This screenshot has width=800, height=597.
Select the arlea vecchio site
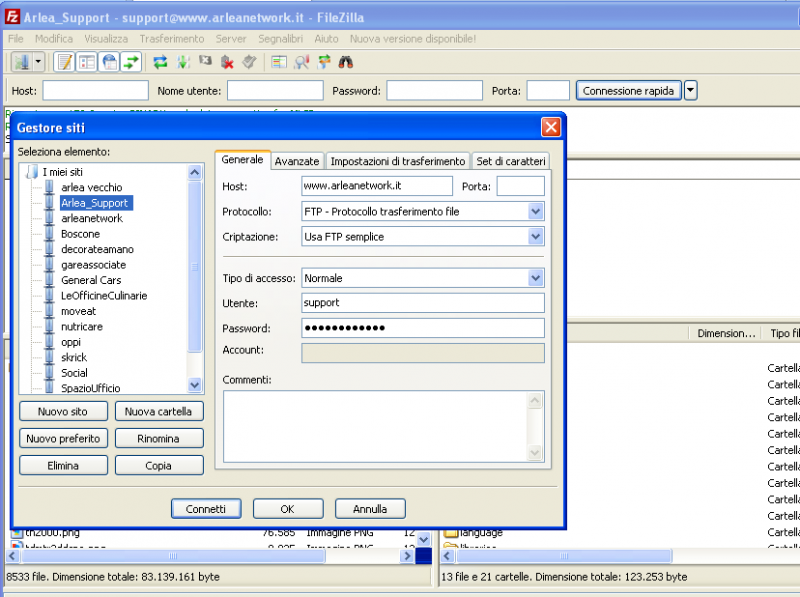tap(92, 187)
